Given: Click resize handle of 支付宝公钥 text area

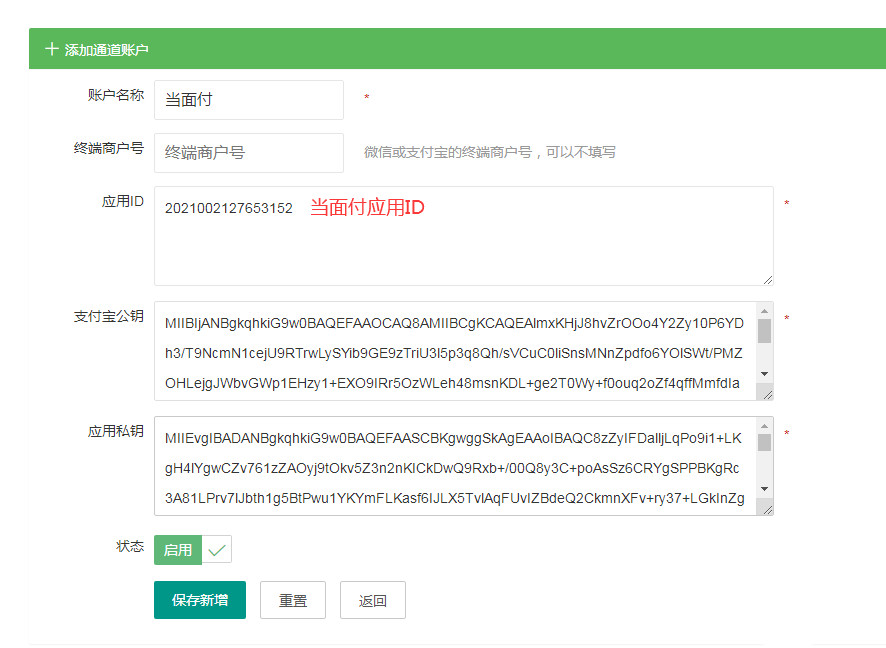Looking at the screenshot, I should point(767,394).
